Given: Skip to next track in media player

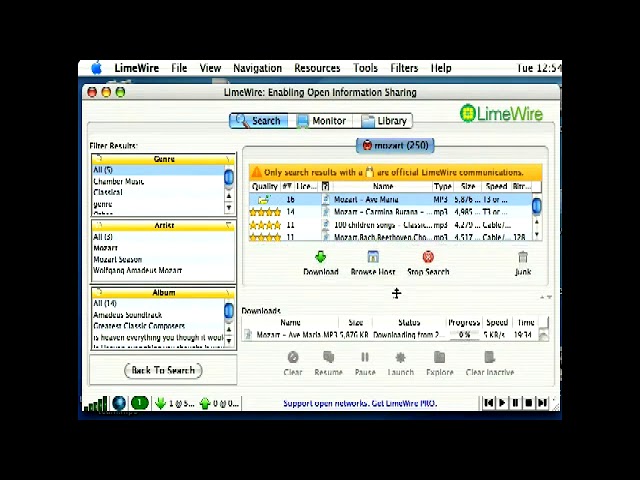Looking at the screenshot, I should pyautogui.click(x=542, y=403).
